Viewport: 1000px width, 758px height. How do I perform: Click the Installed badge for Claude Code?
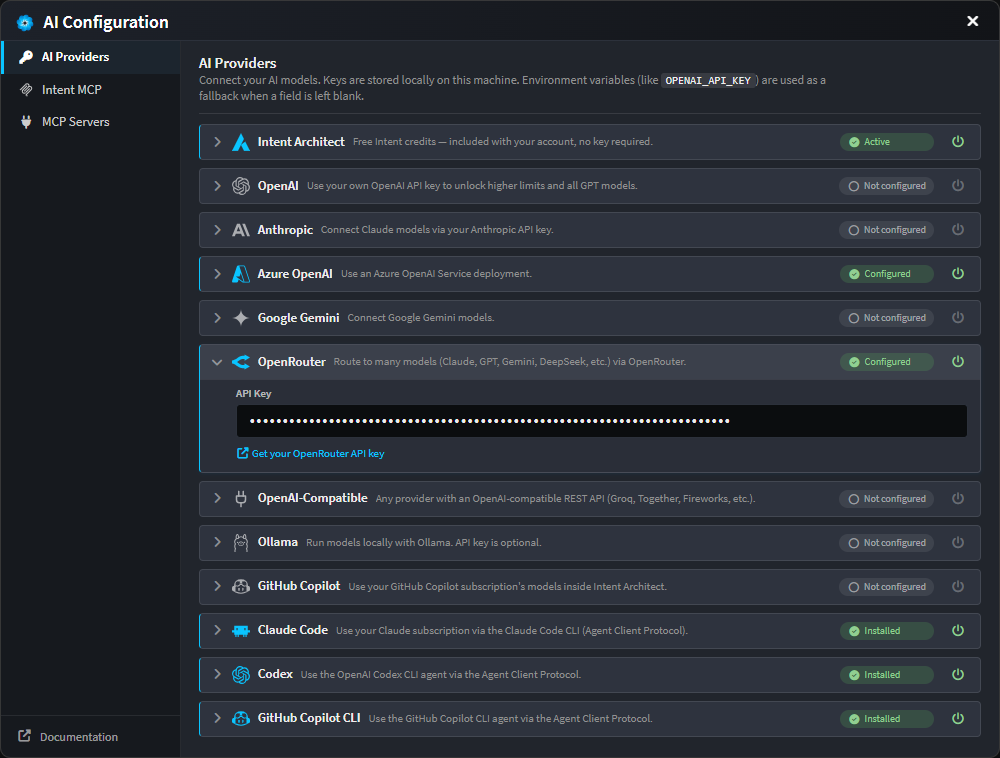[886, 630]
